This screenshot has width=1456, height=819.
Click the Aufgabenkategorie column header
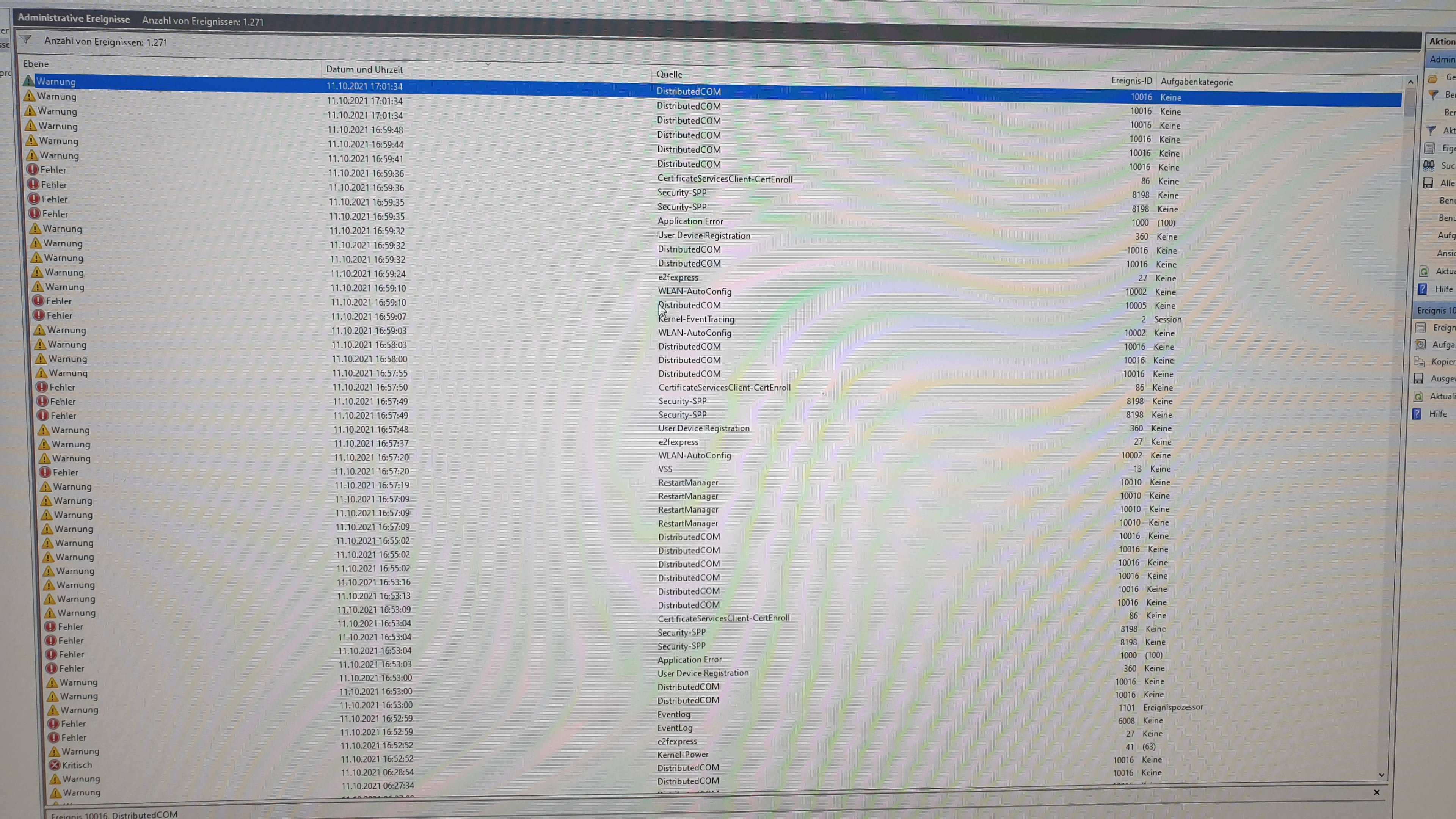[x=1197, y=82]
